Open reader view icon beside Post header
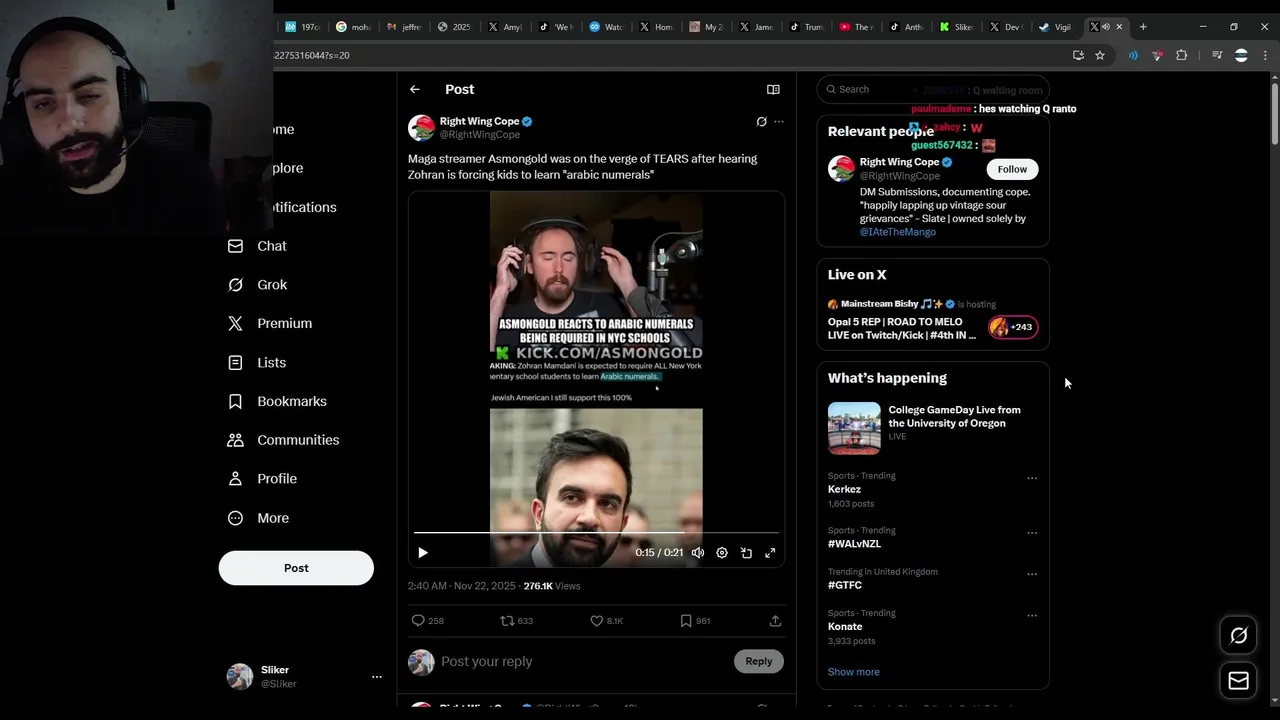This screenshot has height=720, width=1280. (773, 90)
